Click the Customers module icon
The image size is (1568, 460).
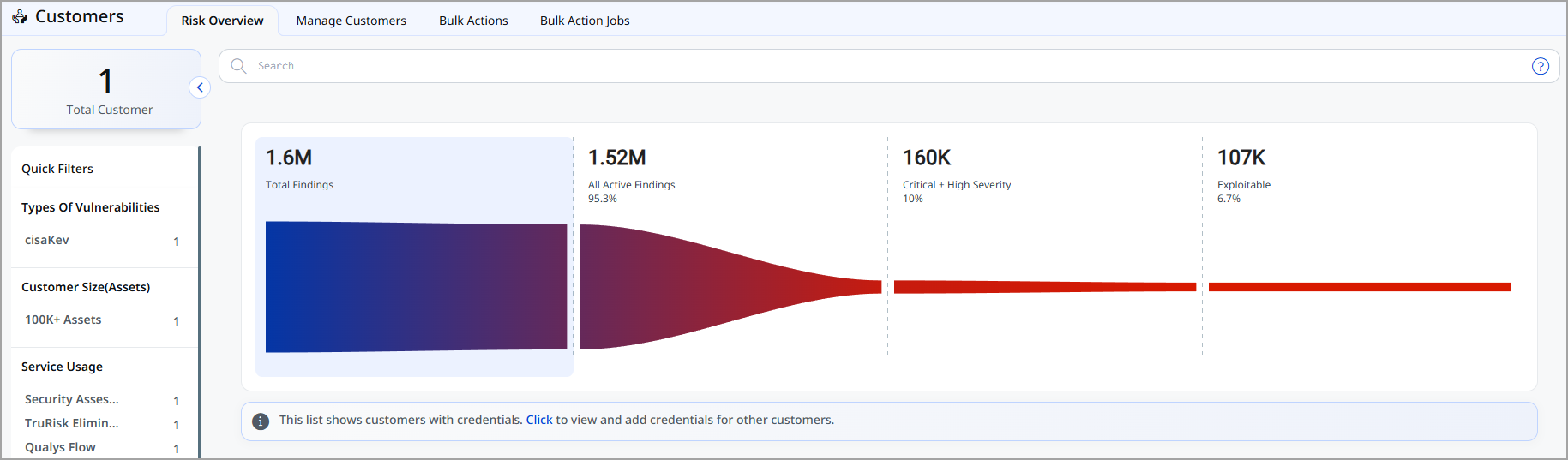pyautogui.click(x=19, y=16)
